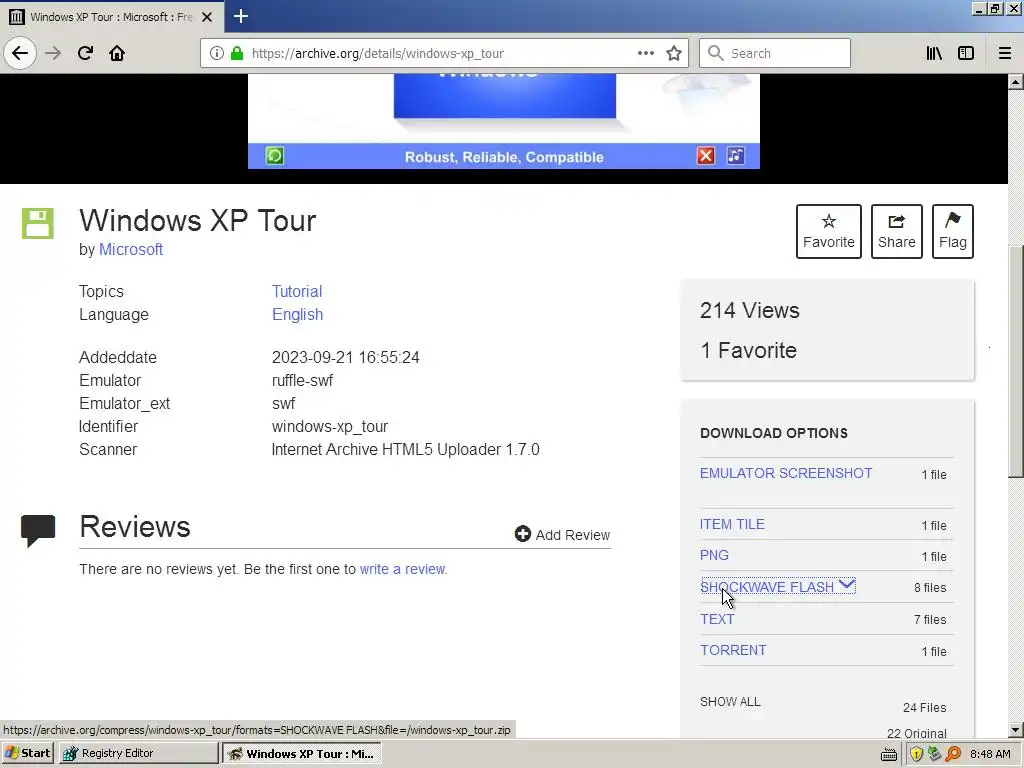Toggle the browser sidebar view
The height and width of the screenshot is (768, 1024).
point(966,54)
